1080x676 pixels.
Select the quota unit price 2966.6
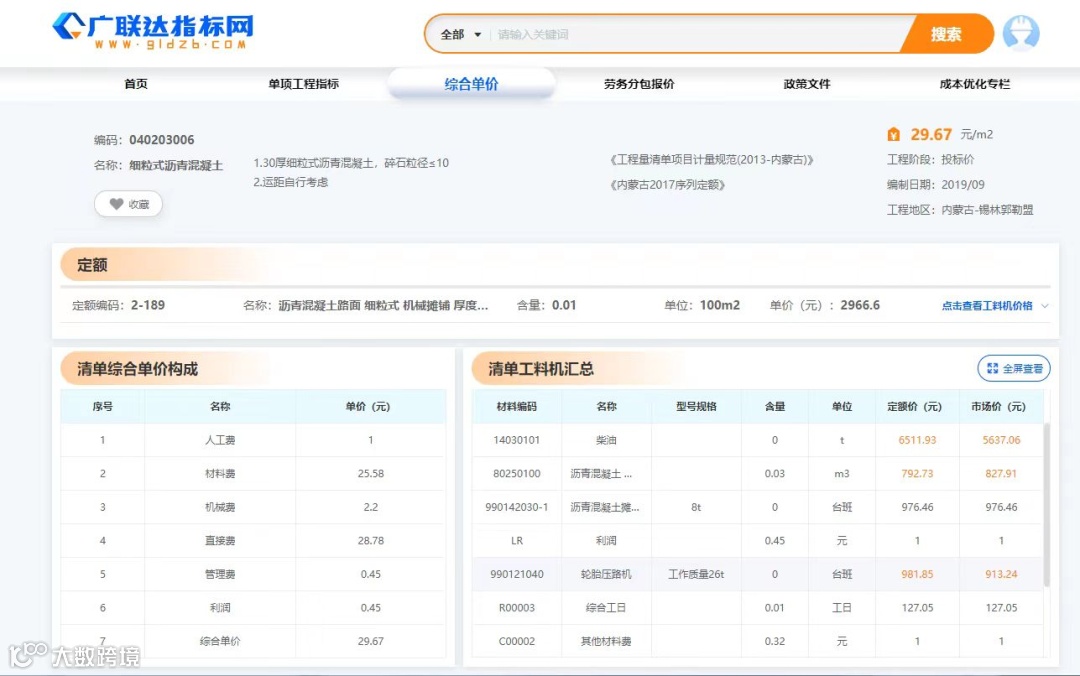pyautogui.click(x=860, y=305)
